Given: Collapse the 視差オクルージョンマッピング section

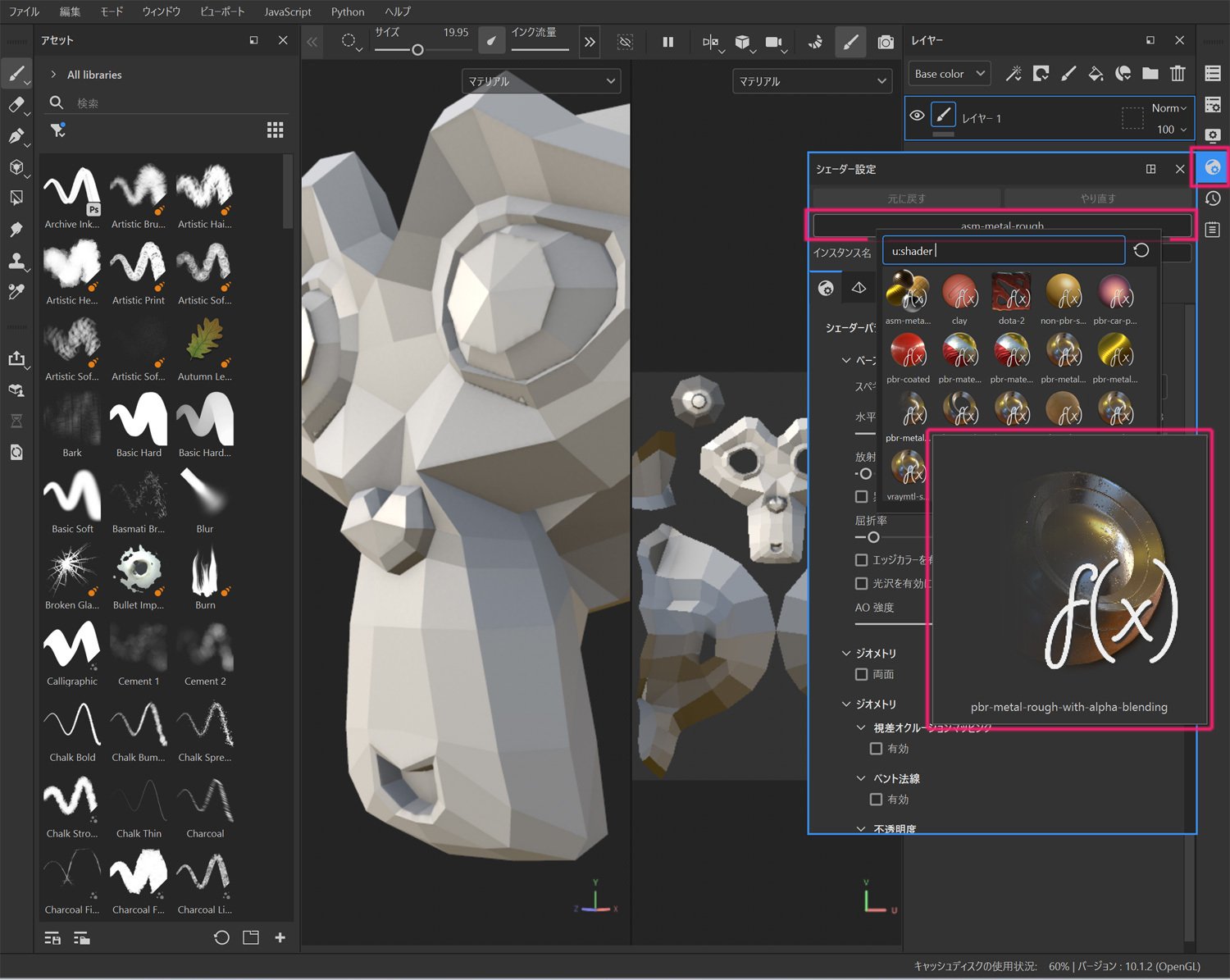Looking at the screenshot, I should point(861,727).
